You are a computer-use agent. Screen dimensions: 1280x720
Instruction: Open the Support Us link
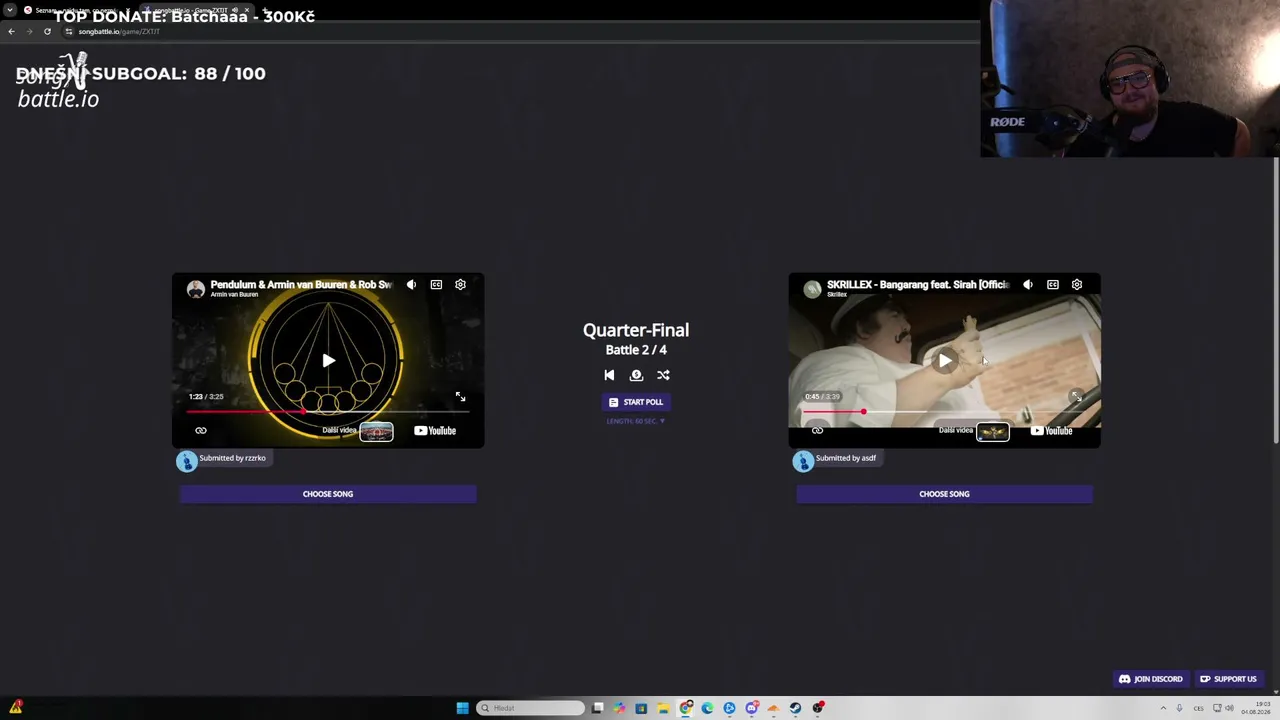(1228, 679)
